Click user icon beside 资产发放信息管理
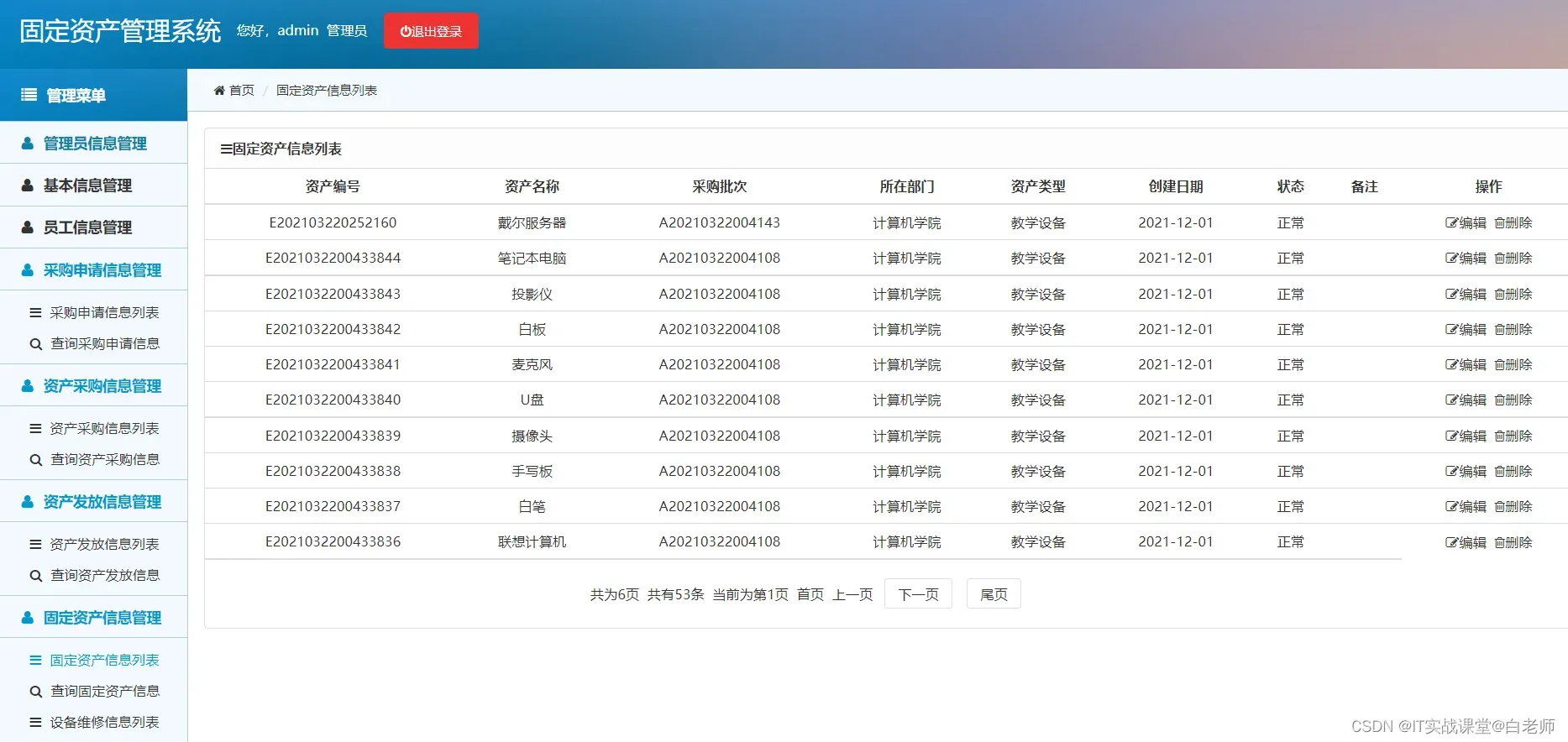The width and height of the screenshot is (1568, 742). click(28, 501)
